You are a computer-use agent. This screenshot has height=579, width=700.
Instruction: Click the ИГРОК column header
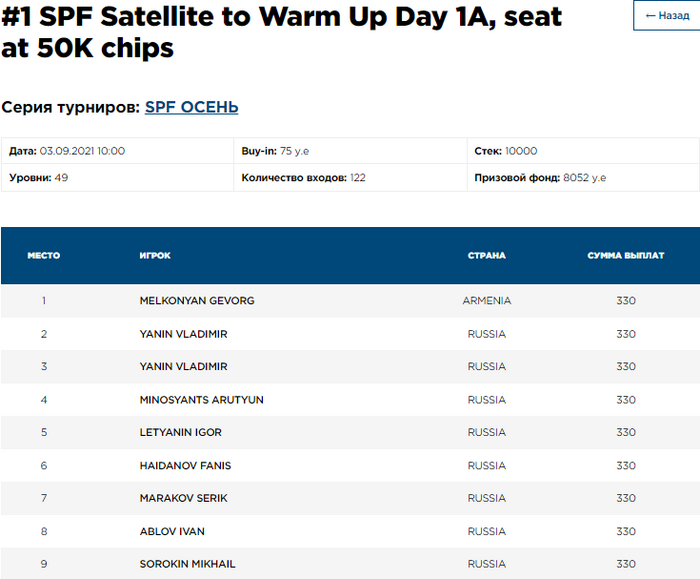(155, 256)
